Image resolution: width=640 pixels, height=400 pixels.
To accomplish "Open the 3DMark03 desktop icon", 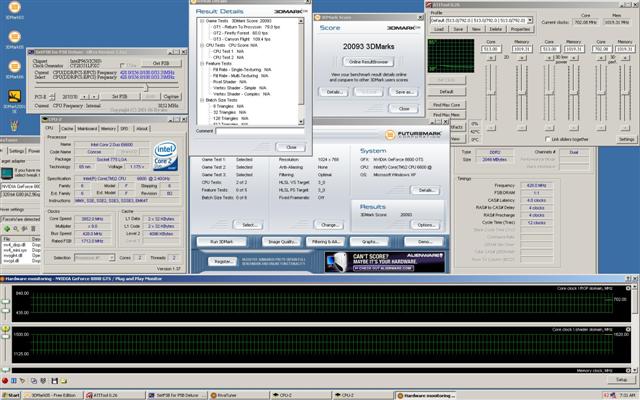I will tap(14, 10).
